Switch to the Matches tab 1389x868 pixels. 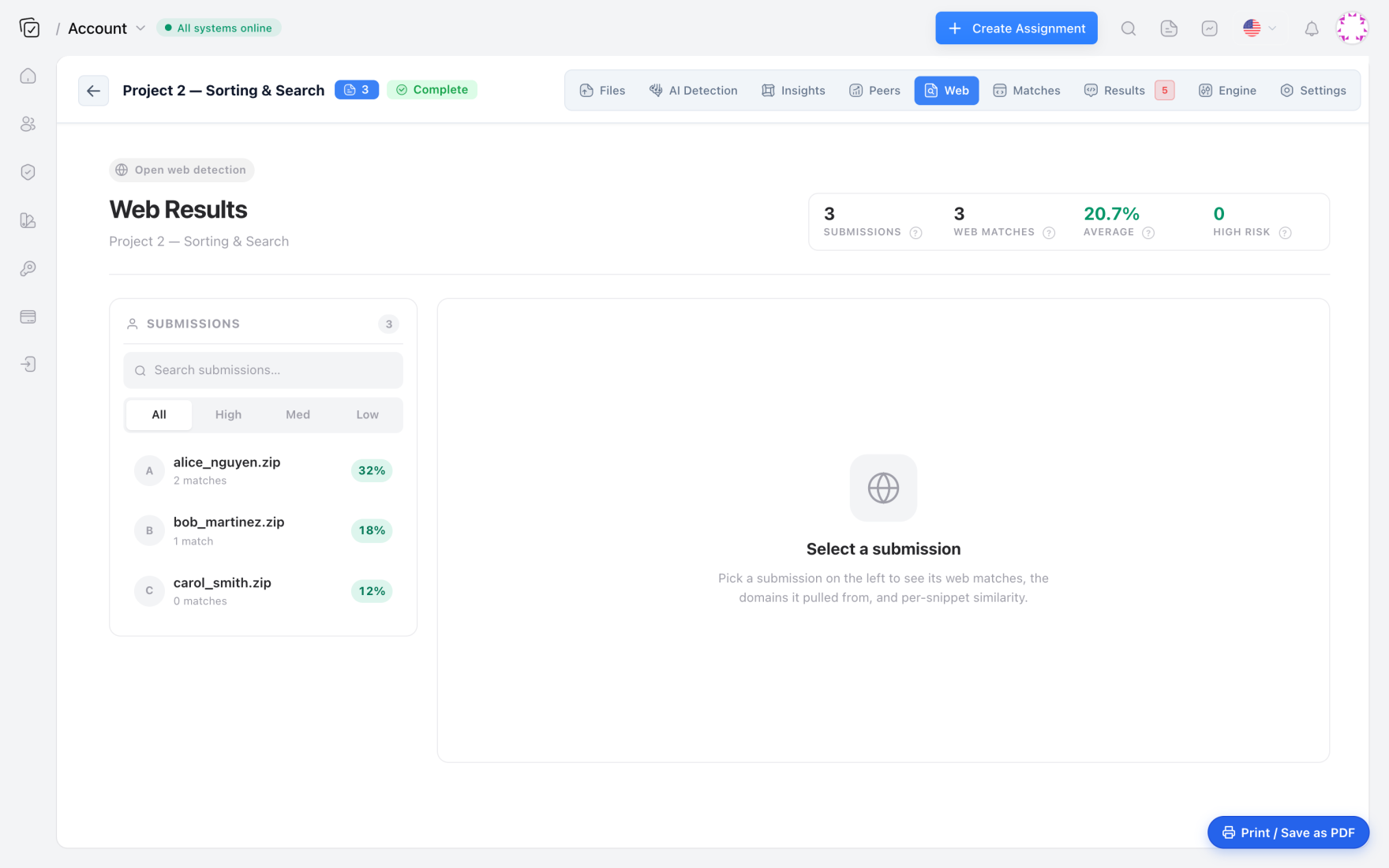(x=1026, y=91)
